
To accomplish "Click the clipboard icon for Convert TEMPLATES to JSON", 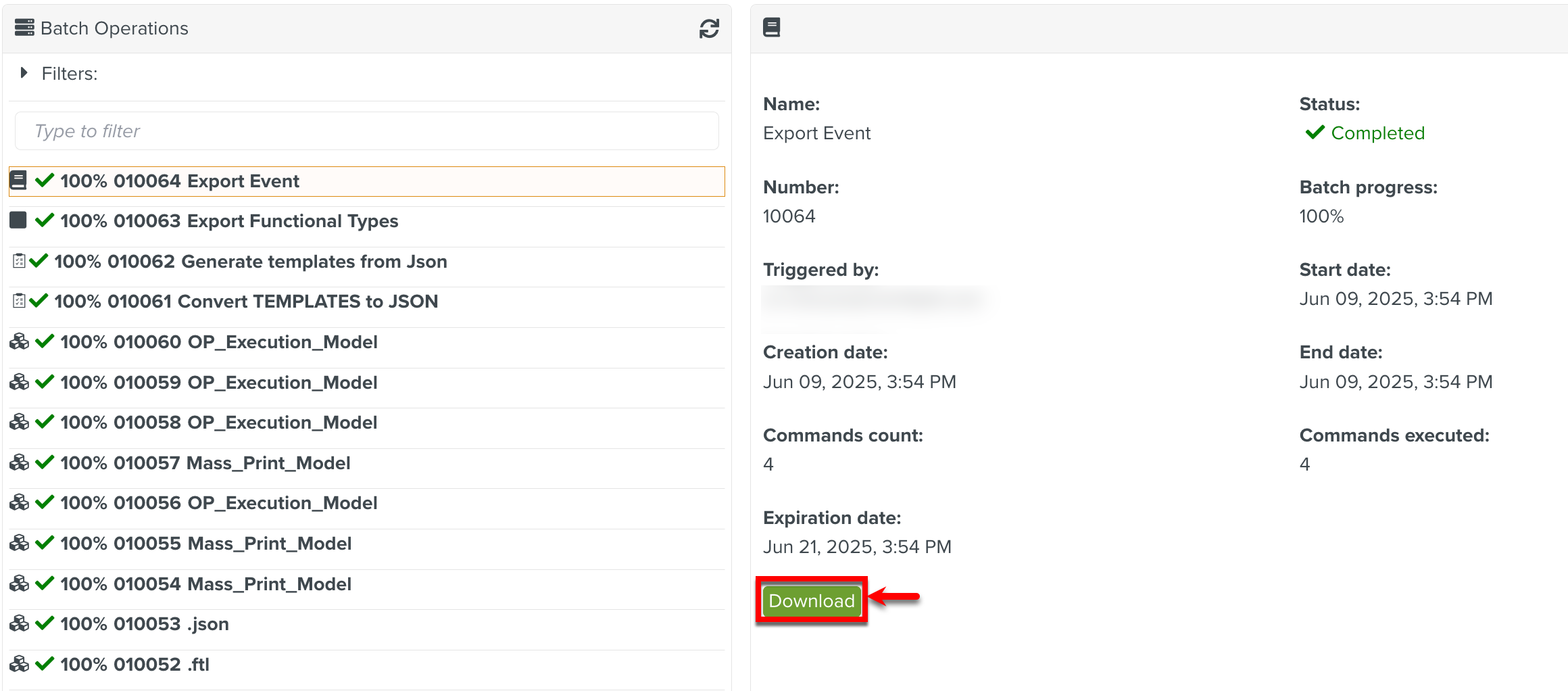I will coord(19,301).
